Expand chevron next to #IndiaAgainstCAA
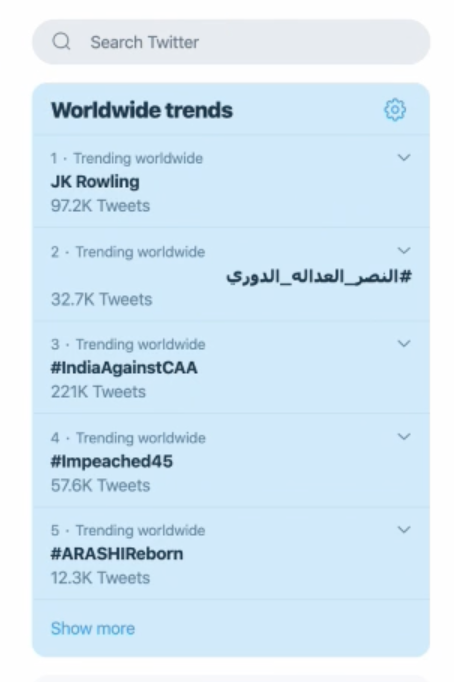454x682 pixels. click(x=404, y=344)
